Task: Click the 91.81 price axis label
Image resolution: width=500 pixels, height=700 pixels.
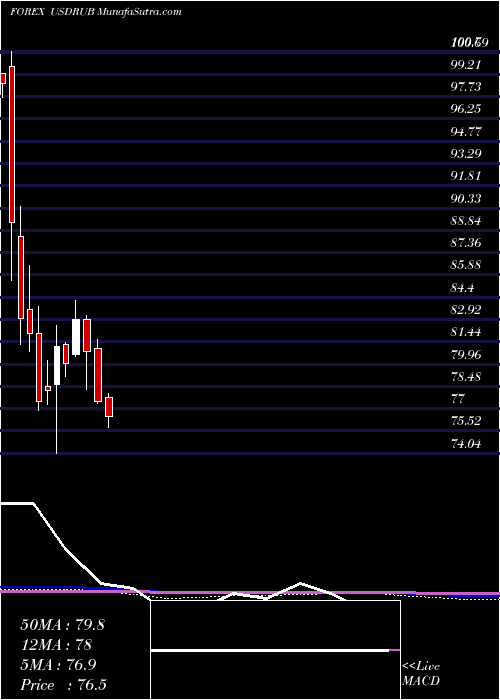Action: pos(466,176)
